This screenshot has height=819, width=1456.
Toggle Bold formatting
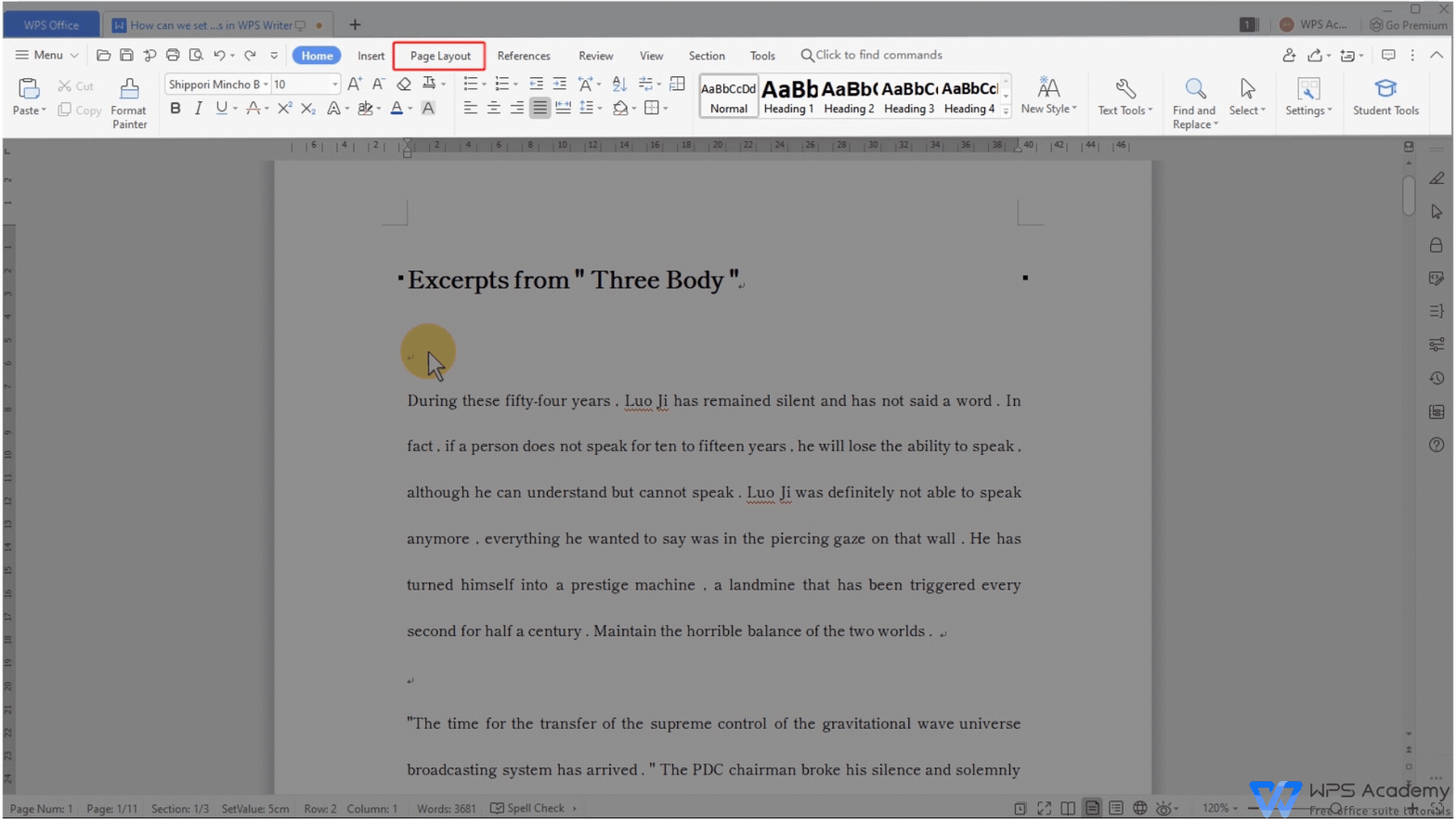175,109
